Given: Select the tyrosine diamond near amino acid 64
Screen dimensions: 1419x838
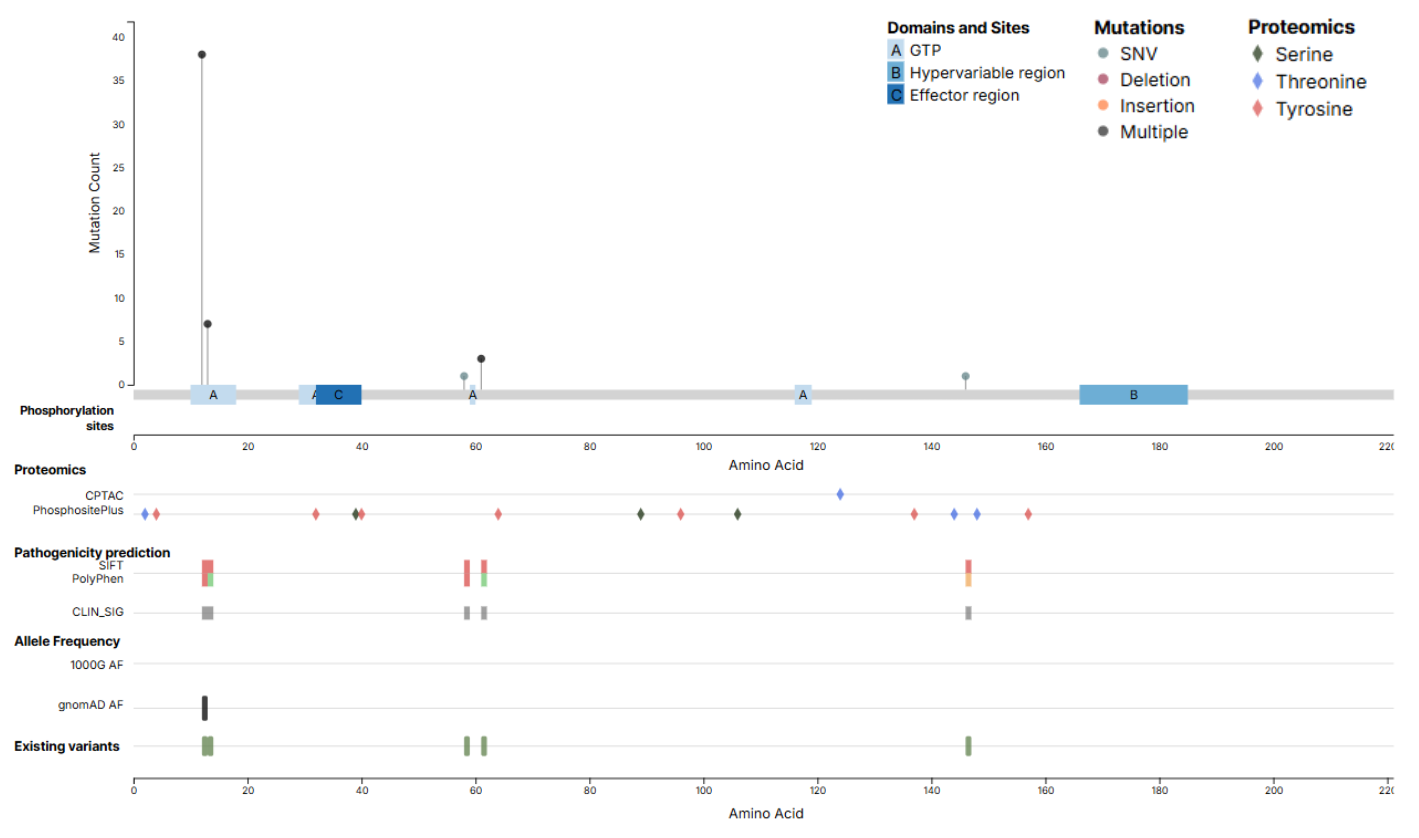Looking at the screenshot, I should point(498,514).
